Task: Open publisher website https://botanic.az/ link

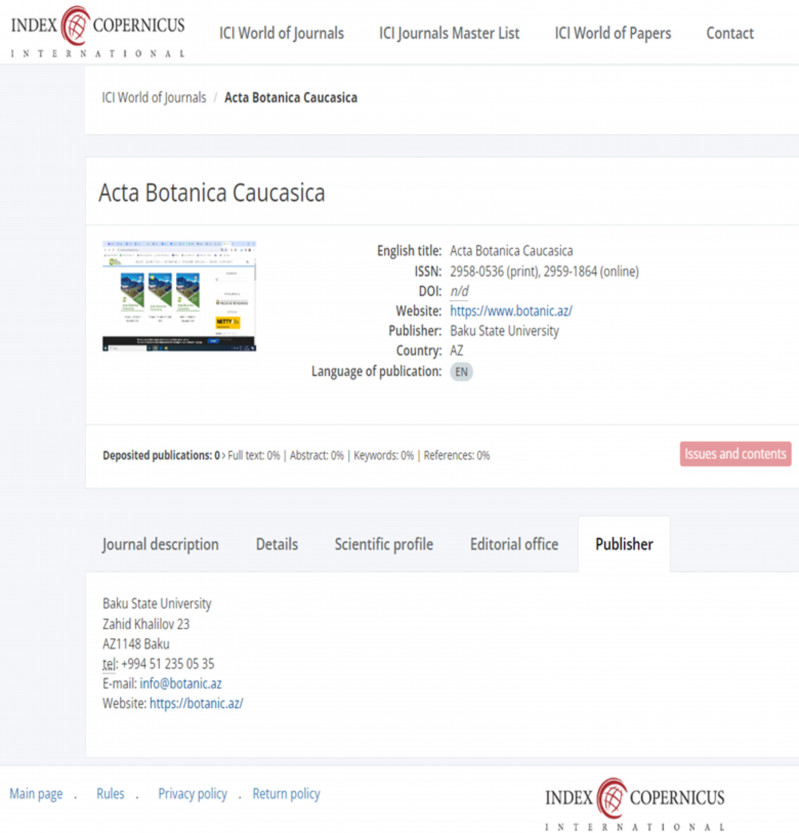Action: coord(196,703)
